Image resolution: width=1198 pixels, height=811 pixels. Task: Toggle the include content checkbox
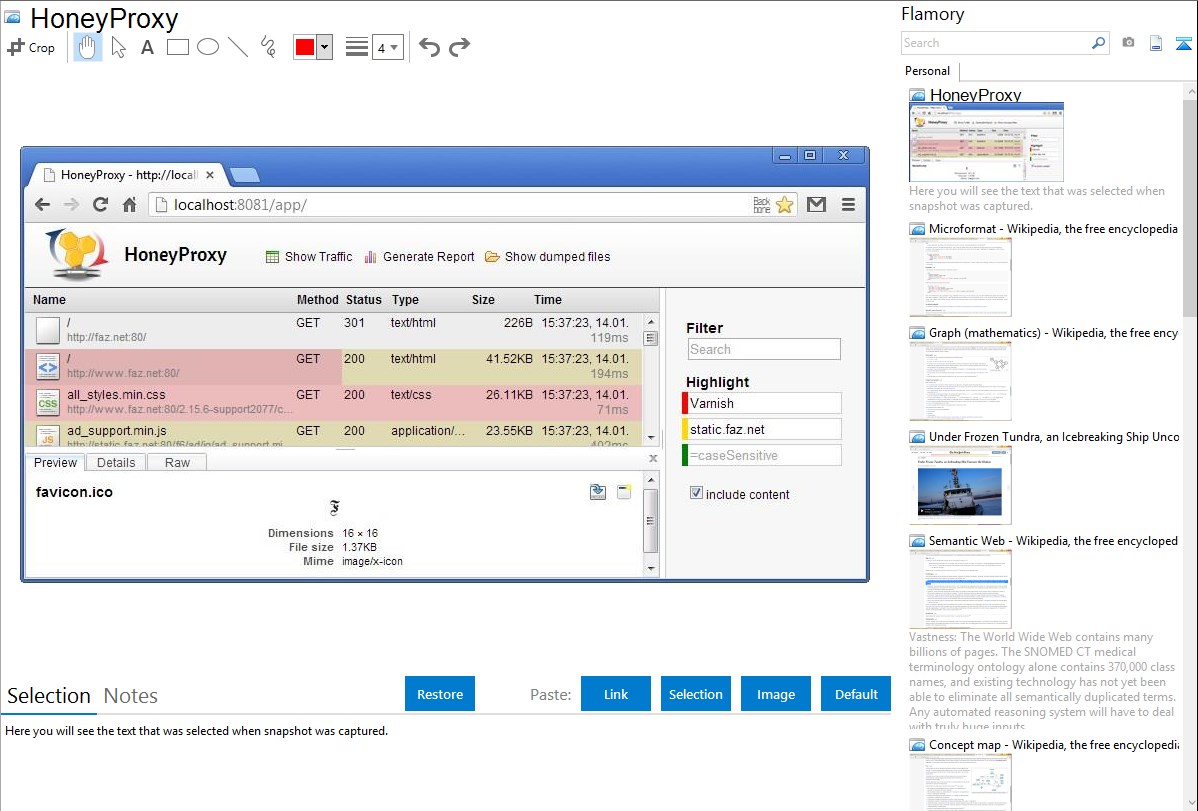tap(696, 493)
